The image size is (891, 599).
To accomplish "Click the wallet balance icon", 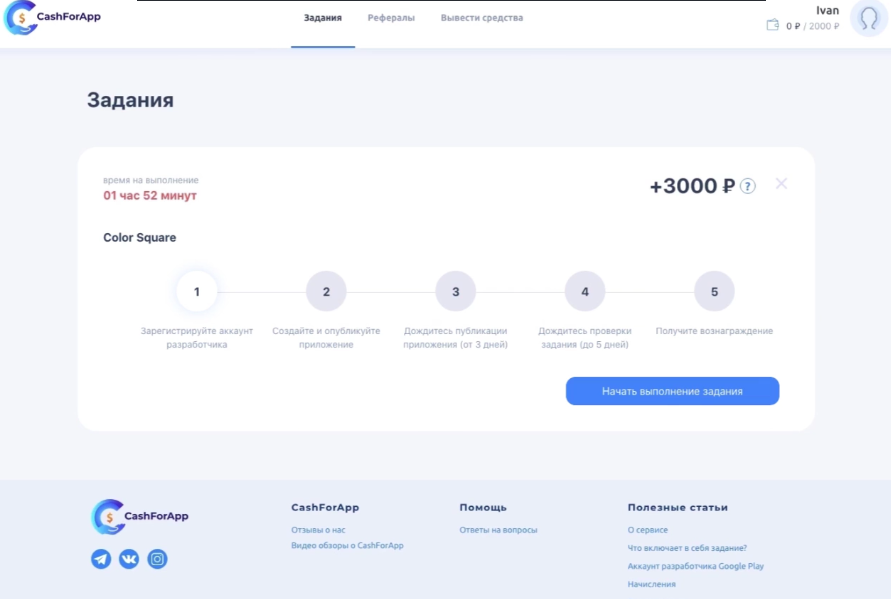I will [773, 25].
